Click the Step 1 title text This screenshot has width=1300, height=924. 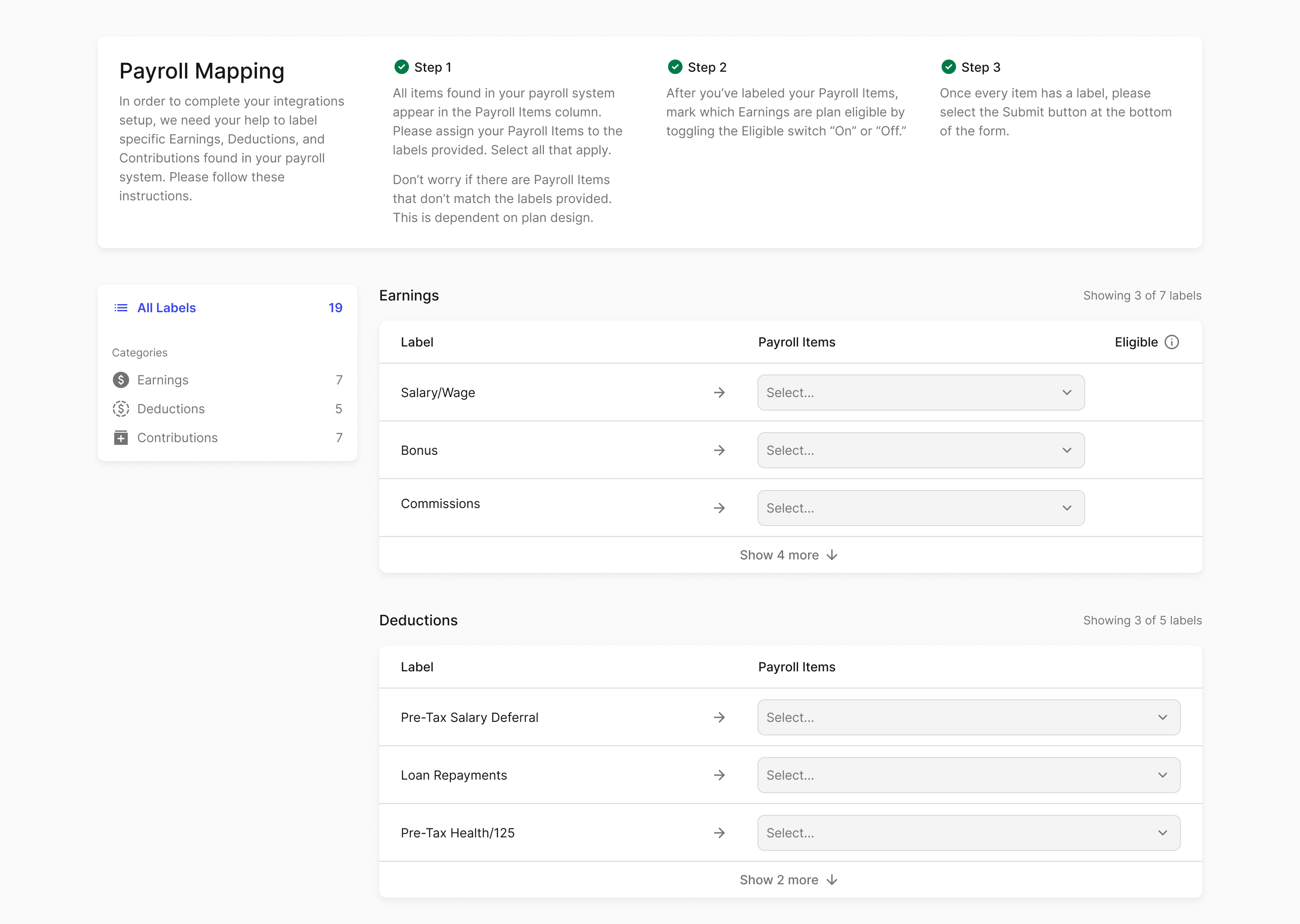(x=432, y=67)
